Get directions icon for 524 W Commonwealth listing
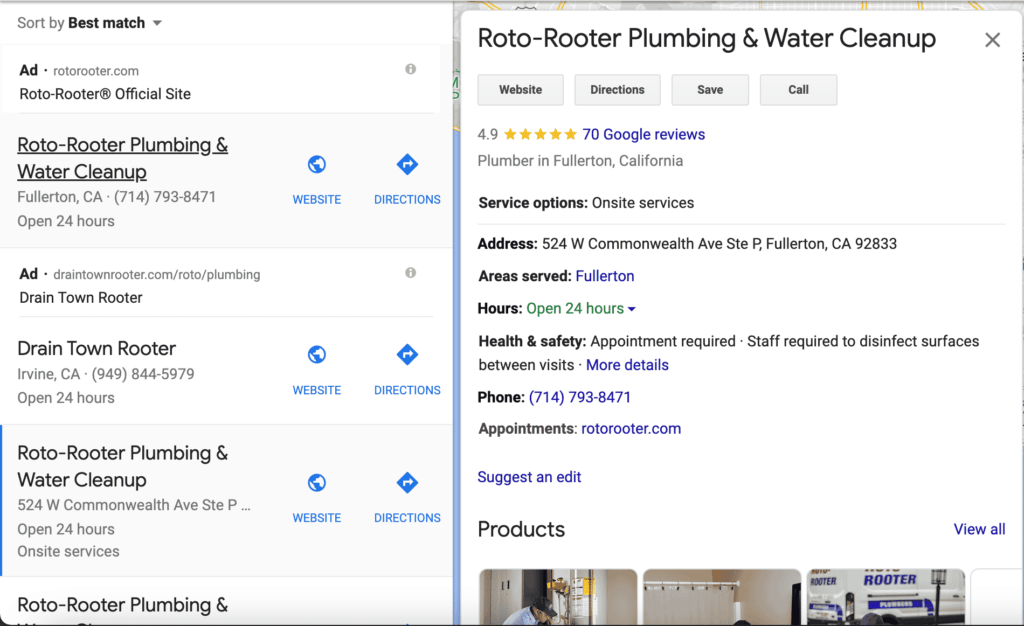Image resolution: width=1024 pixels, height=626 pixels. point(407,482)
